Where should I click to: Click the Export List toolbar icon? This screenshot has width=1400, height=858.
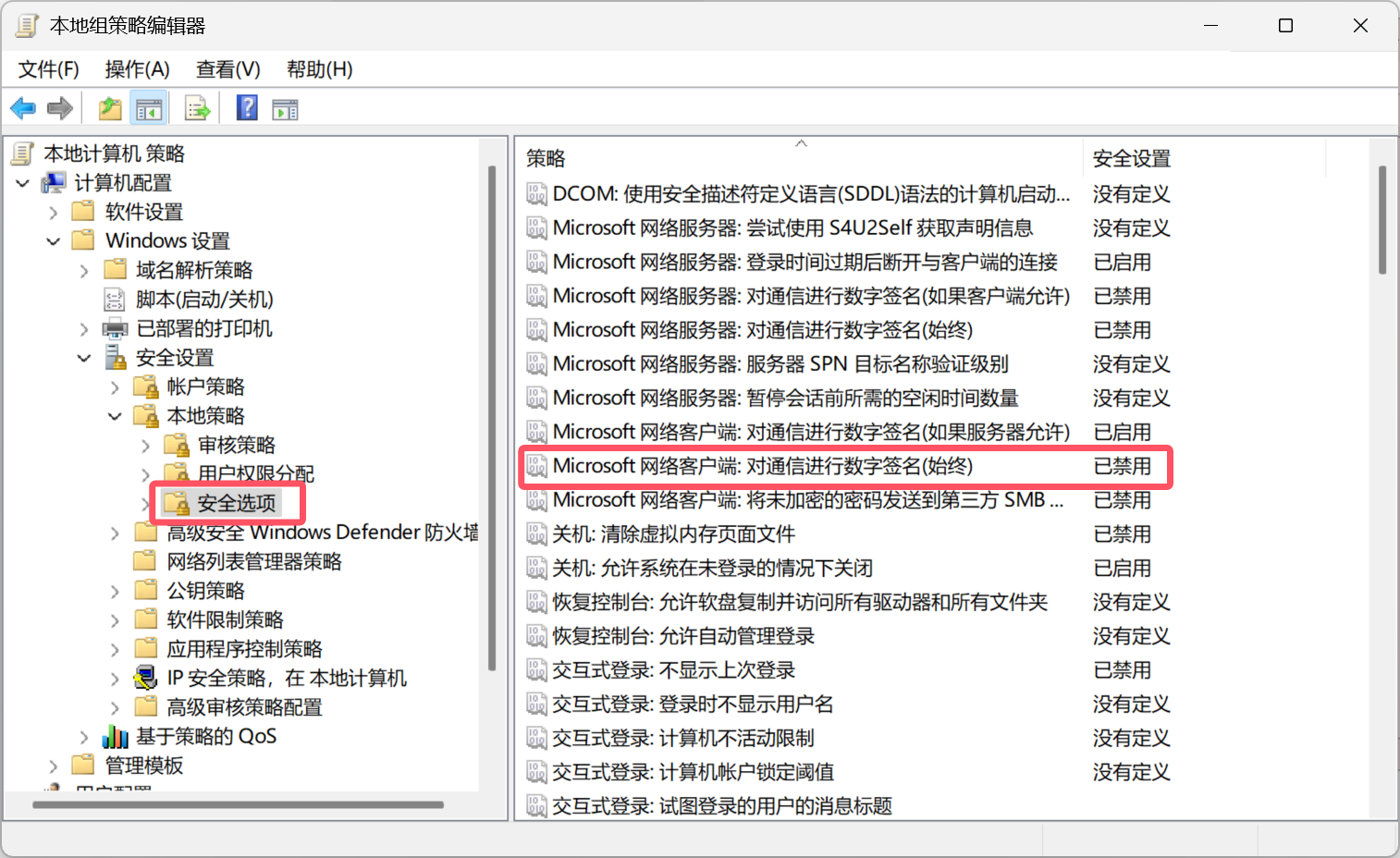click(197, 109)
